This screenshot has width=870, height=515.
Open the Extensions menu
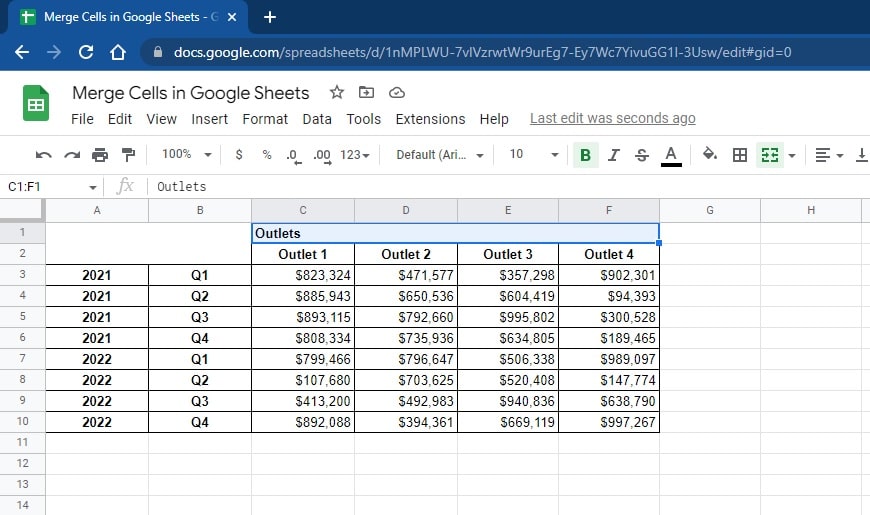[430, 119]
